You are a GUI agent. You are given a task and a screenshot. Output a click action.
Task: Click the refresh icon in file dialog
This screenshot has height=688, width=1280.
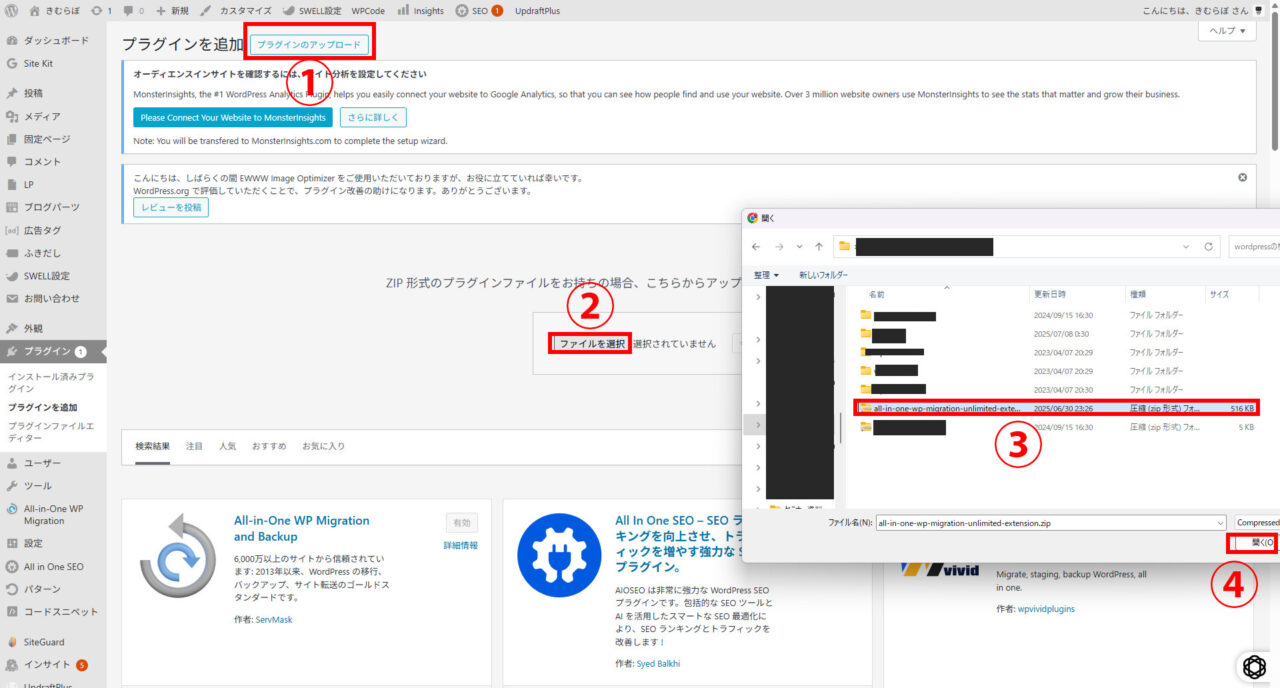click(x=1208, y=246)
